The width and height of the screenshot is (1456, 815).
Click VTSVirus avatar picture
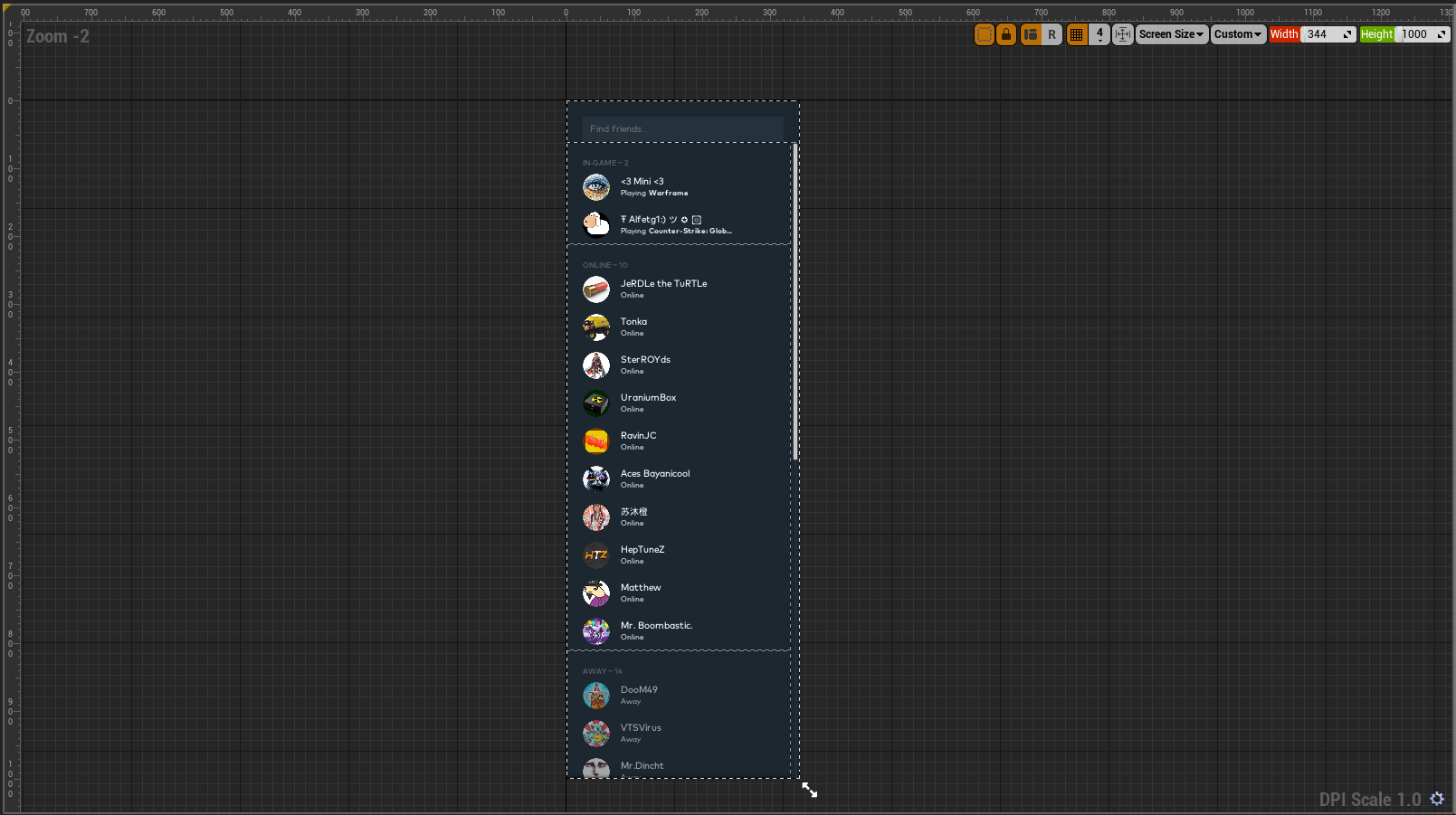(x=596, y=734)
